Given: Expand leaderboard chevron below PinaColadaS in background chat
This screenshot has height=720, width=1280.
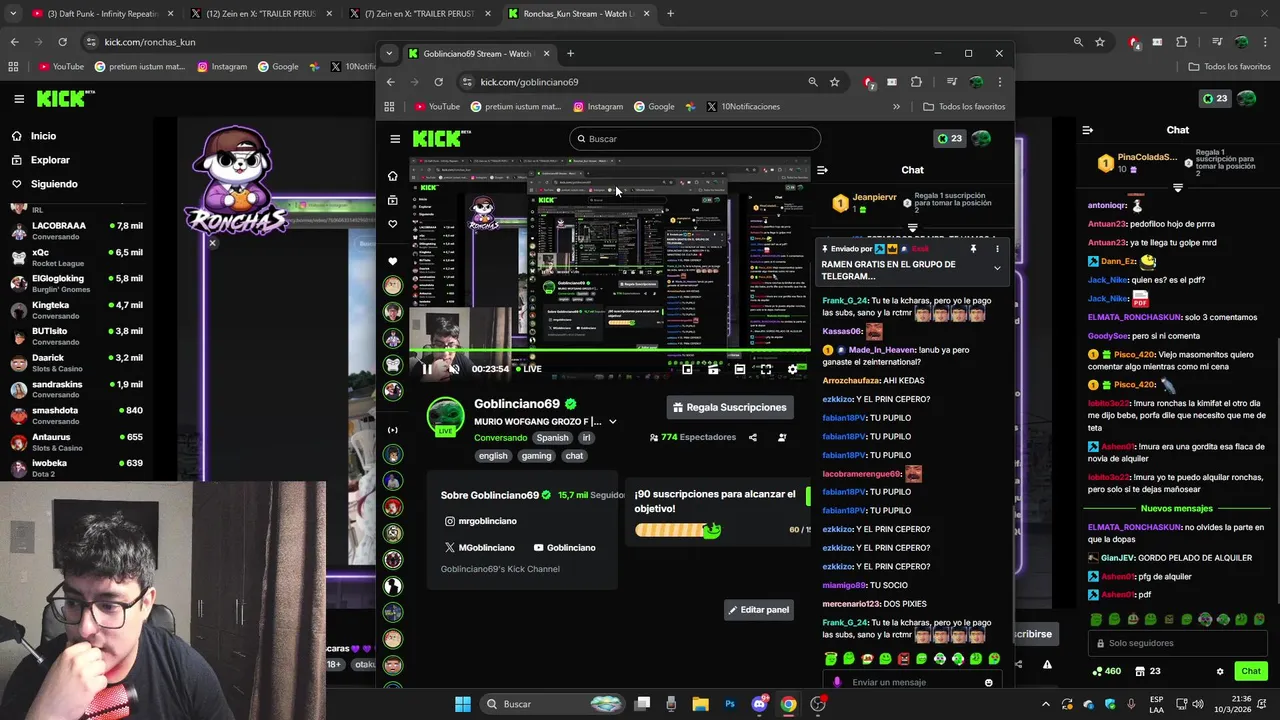Looking at the screenshot, I should [1177, 188].
